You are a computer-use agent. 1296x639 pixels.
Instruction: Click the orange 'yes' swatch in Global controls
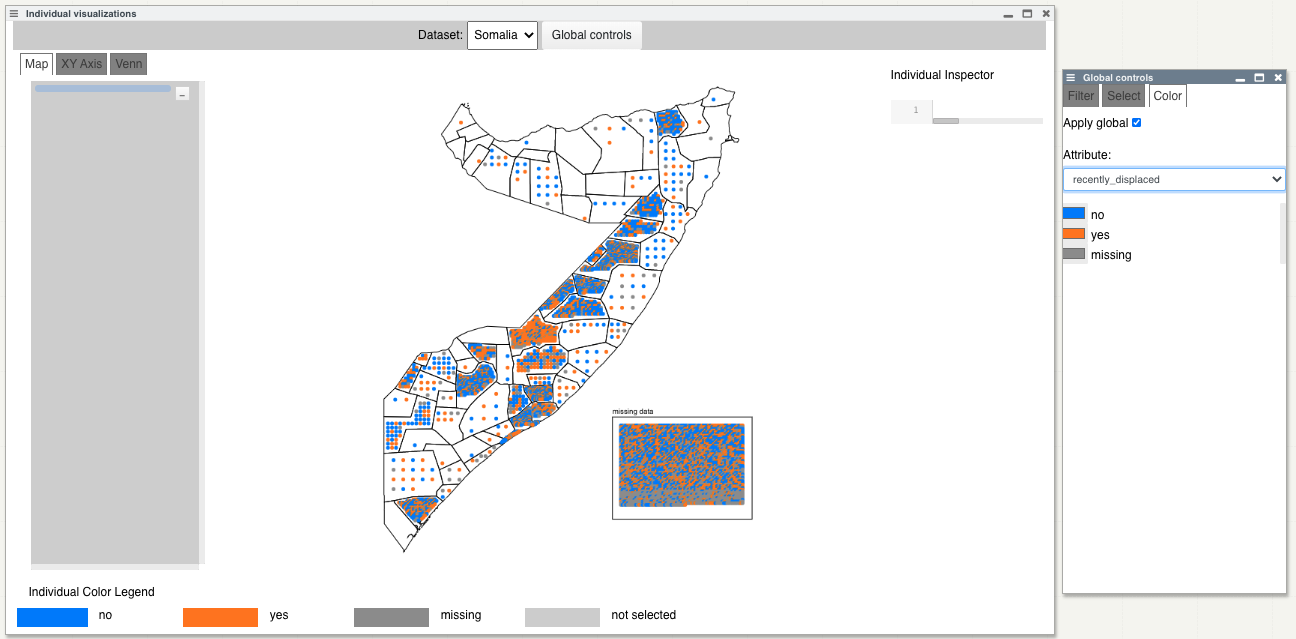pyautogui.click(x=1074, y=234)
